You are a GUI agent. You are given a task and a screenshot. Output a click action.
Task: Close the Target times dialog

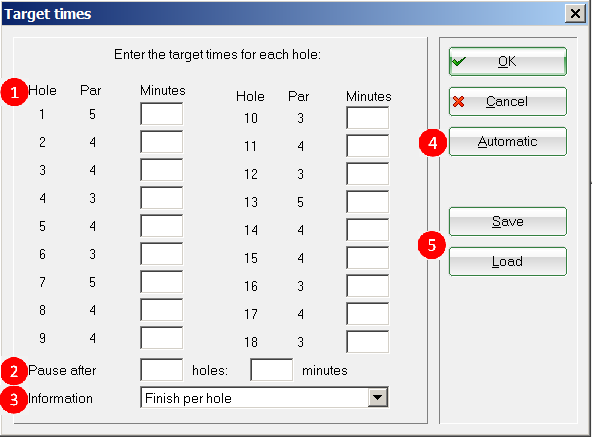click(x=575, y=14)
